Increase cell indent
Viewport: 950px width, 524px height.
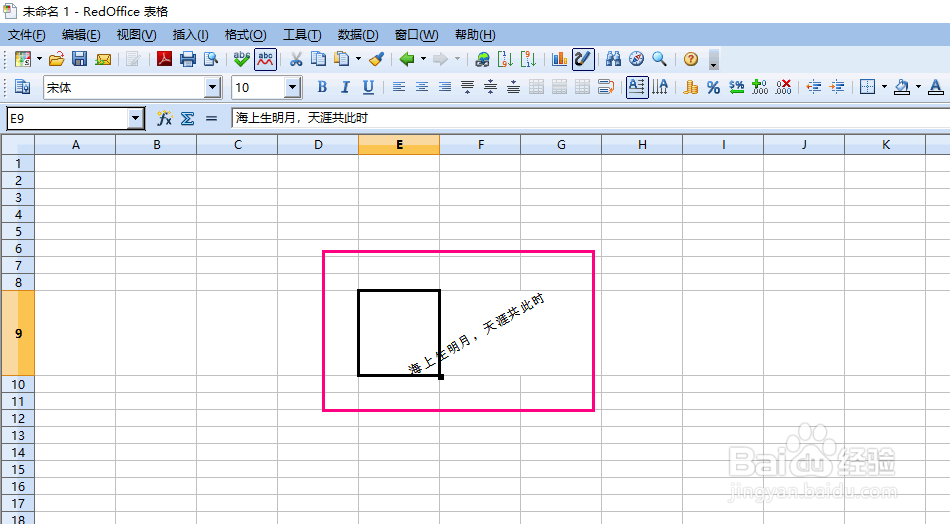click(837, 87)
